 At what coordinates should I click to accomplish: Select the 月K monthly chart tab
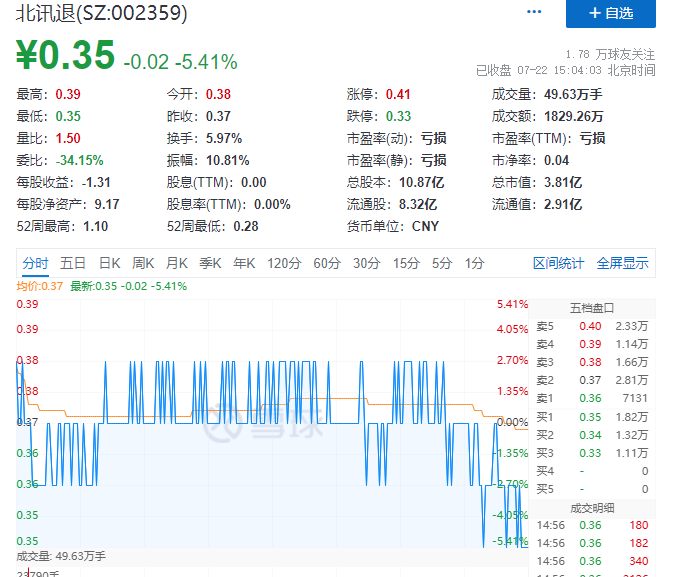pos(176,263)
